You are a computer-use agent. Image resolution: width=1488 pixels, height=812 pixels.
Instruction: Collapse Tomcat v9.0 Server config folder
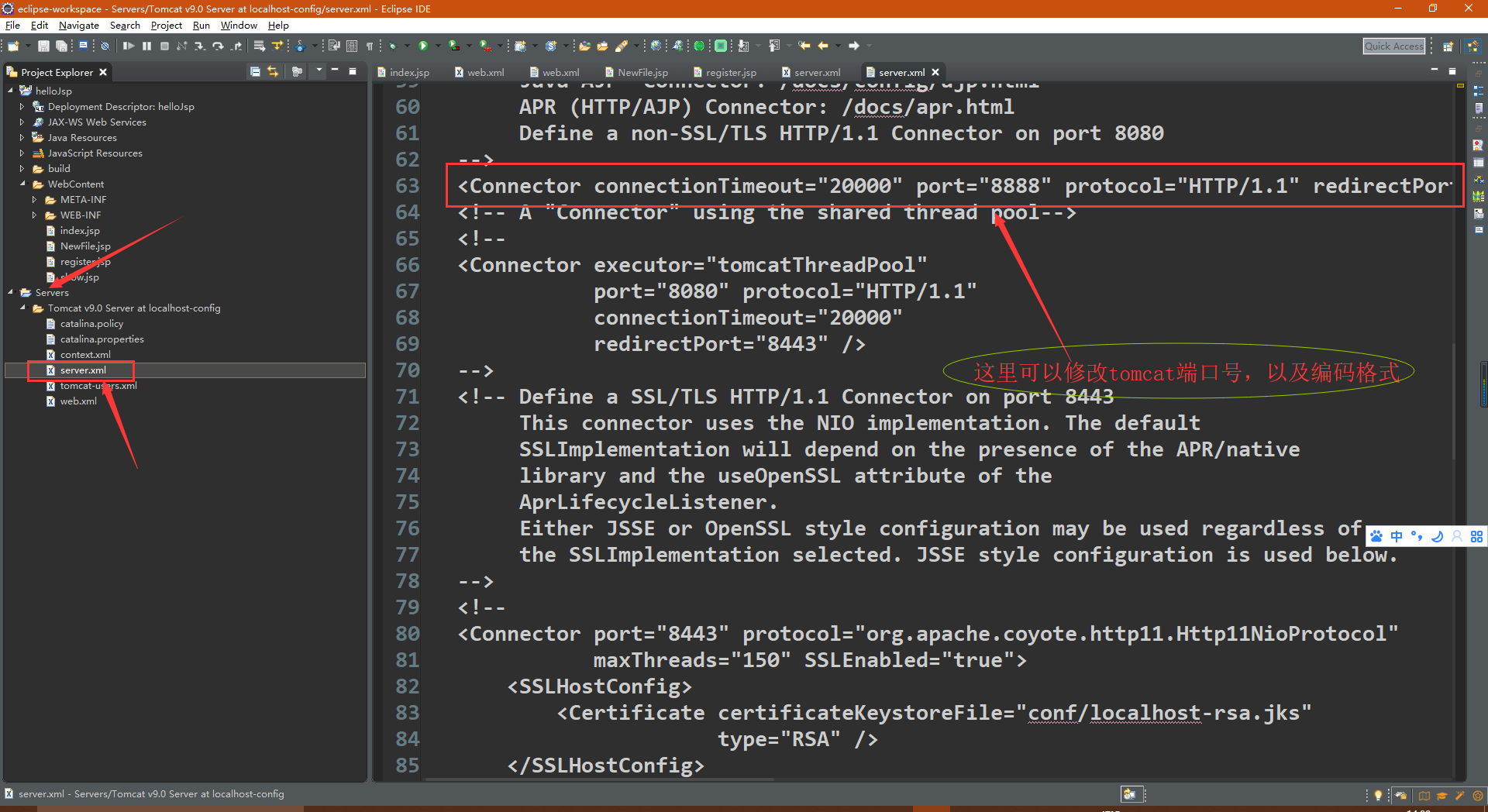tap(22, 308)
